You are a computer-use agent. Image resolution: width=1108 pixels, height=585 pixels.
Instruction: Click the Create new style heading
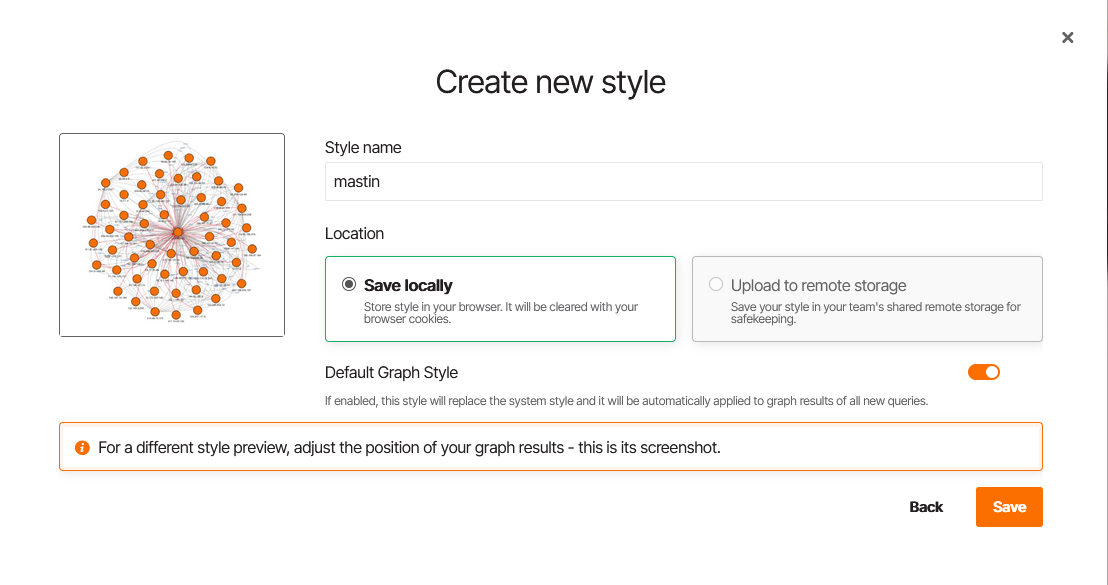coord(550,81)
